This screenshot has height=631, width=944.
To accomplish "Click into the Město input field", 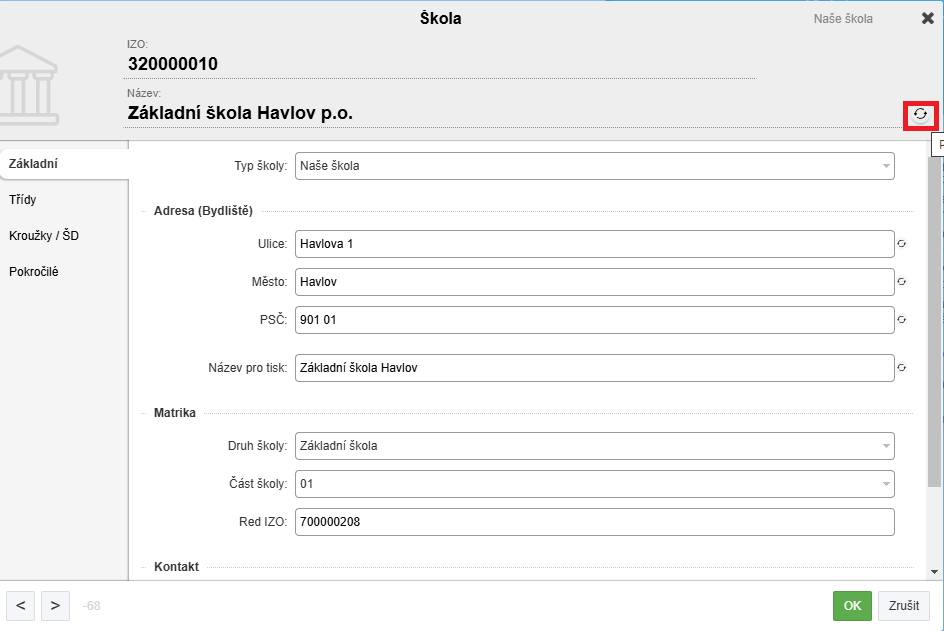I will pyautogui.click(x=594, y=282).
